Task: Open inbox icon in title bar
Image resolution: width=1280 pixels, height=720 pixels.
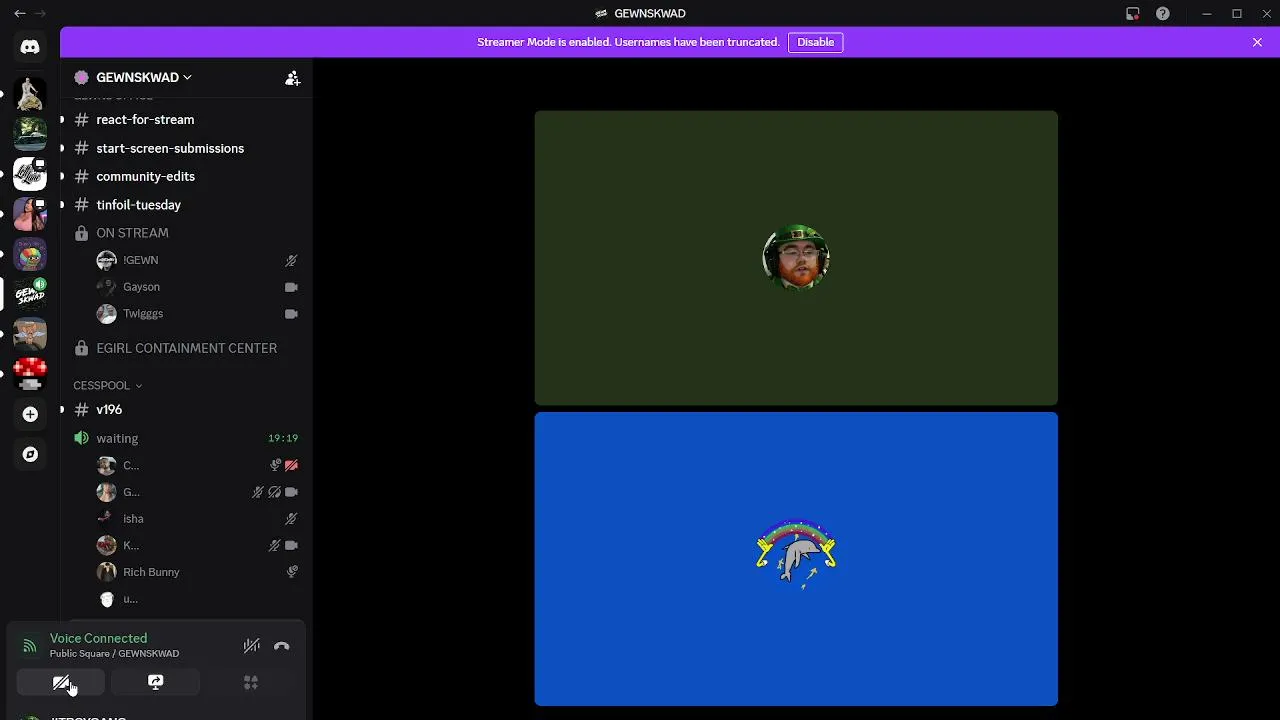Action: 1132,14
